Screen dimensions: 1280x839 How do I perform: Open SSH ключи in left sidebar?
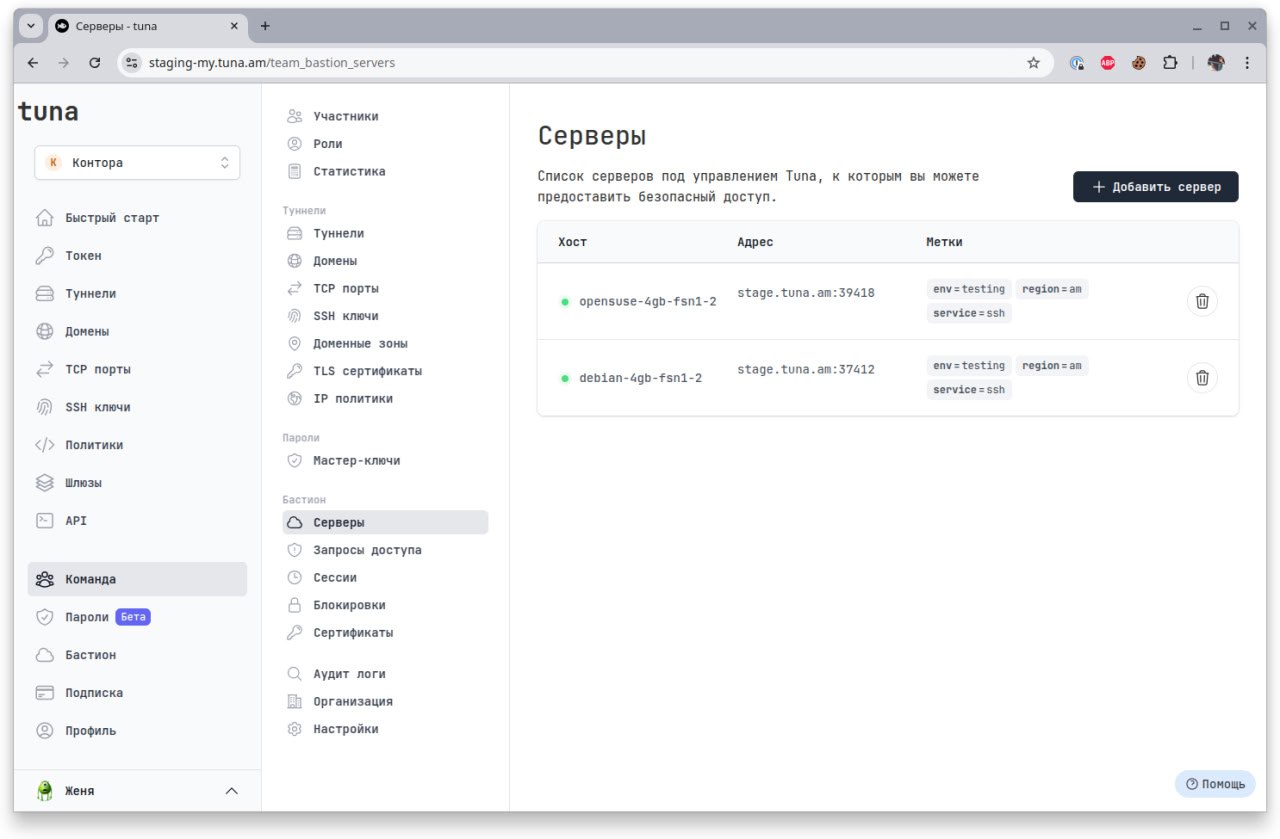pyautogui.click(x=137, y=408)
